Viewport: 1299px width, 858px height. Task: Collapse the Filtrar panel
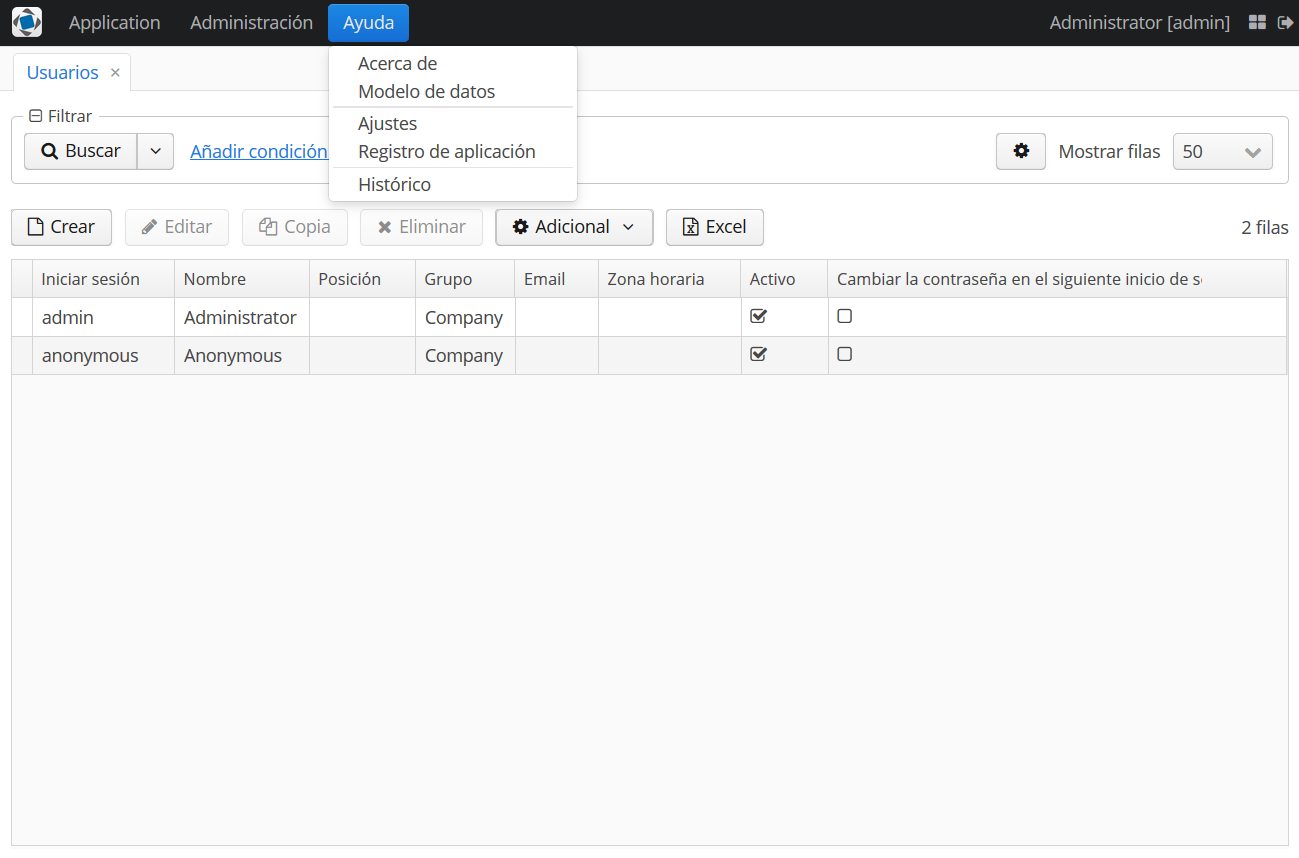click(x=36, y=116)
